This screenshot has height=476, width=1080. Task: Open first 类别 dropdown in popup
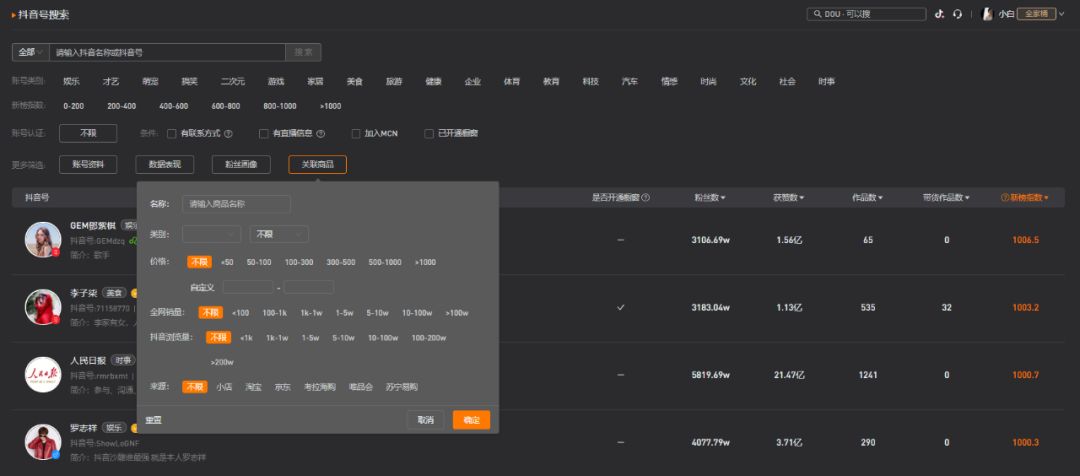(x=211, y=234)
